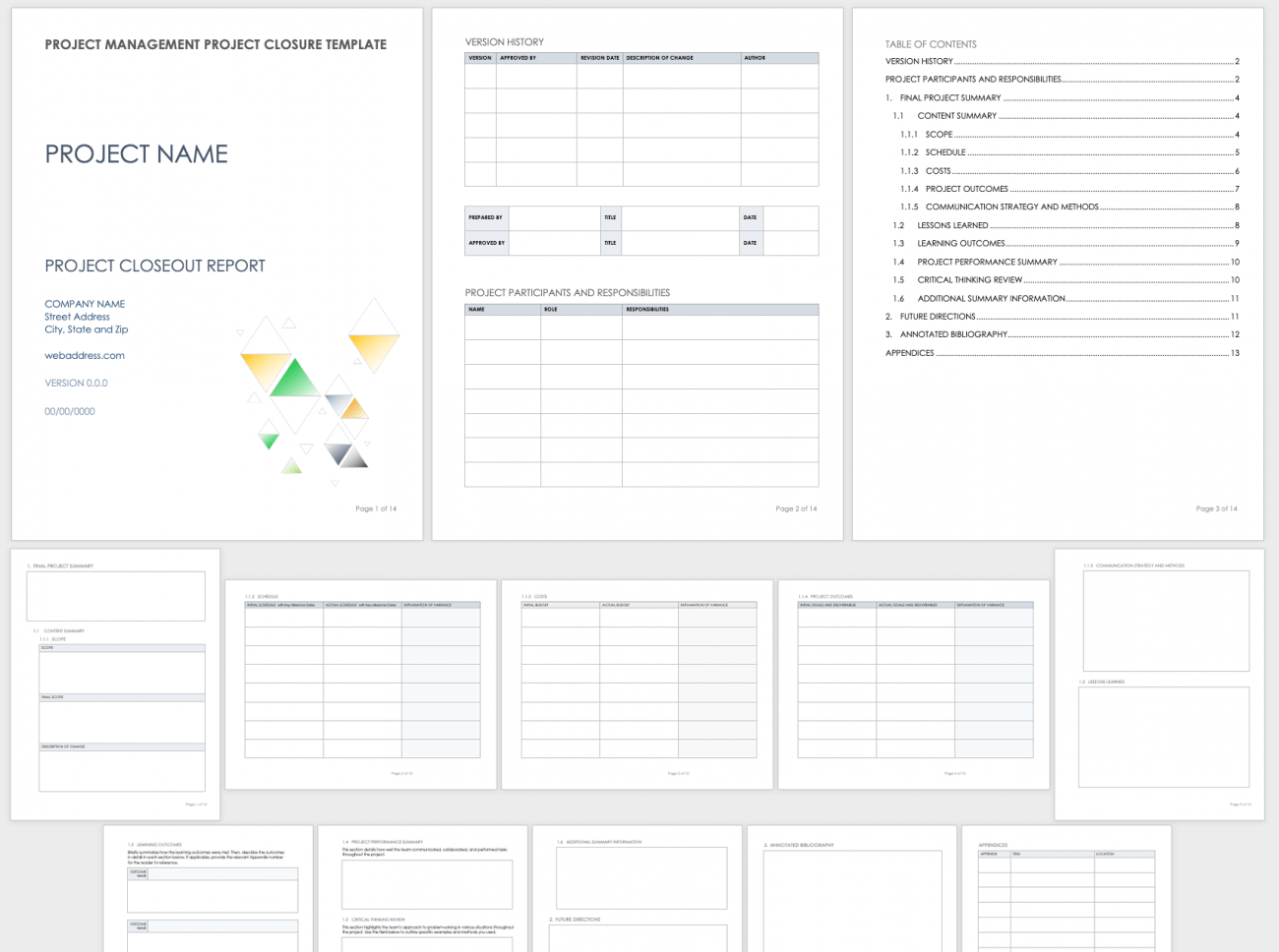Open the 1.1.5 Communication Strategy page thumbnail

pyautogui.click(x=1159, y=684)
